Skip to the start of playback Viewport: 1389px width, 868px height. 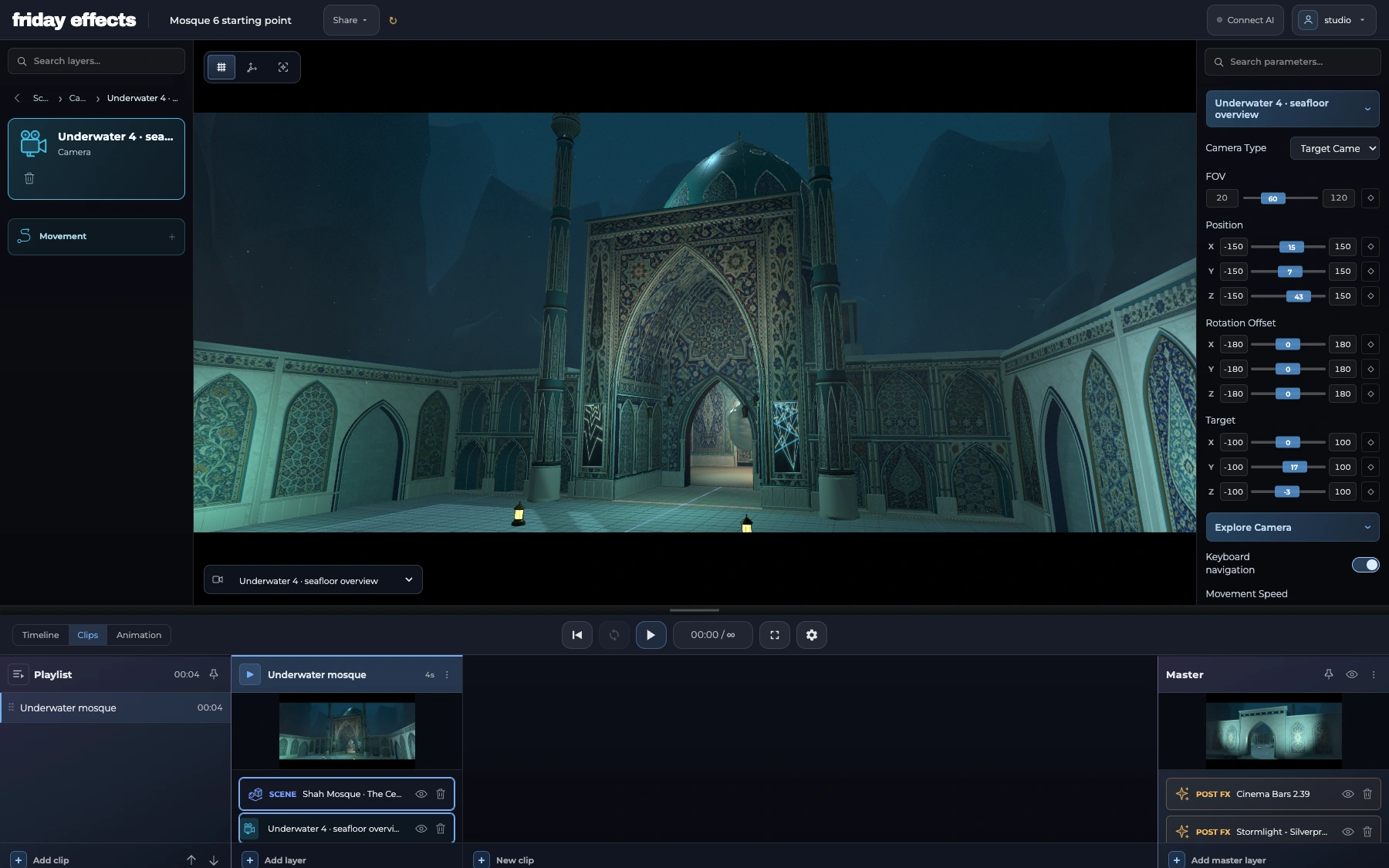click(x=577, y=635)
